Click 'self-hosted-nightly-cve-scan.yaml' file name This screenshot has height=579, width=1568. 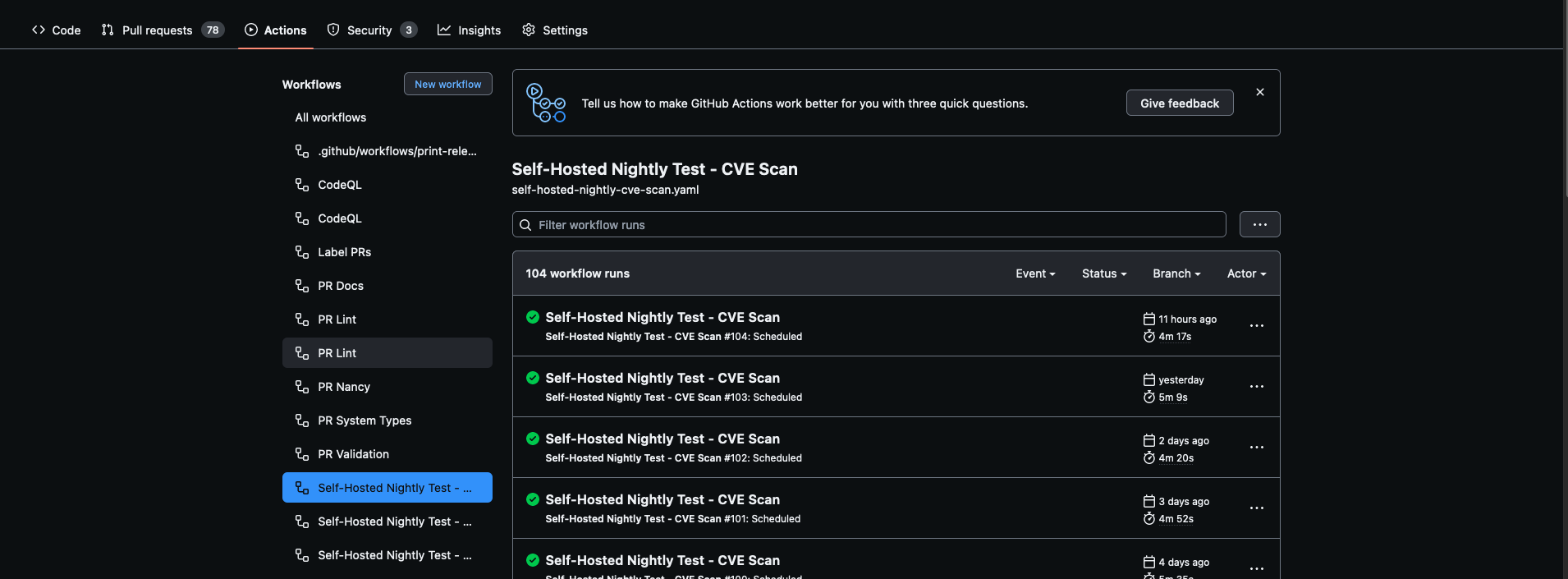pyautogui.click(x=605, y=190)
